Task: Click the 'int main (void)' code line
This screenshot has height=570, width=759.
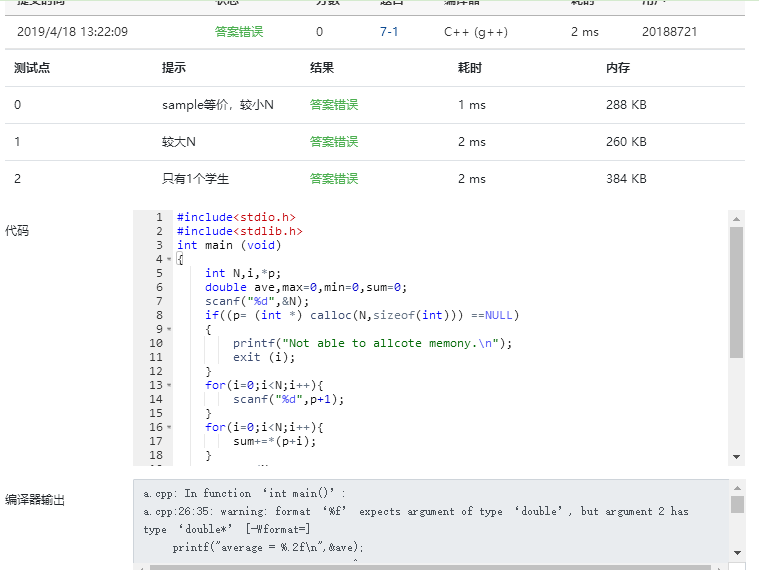Action: coord(229,245)
